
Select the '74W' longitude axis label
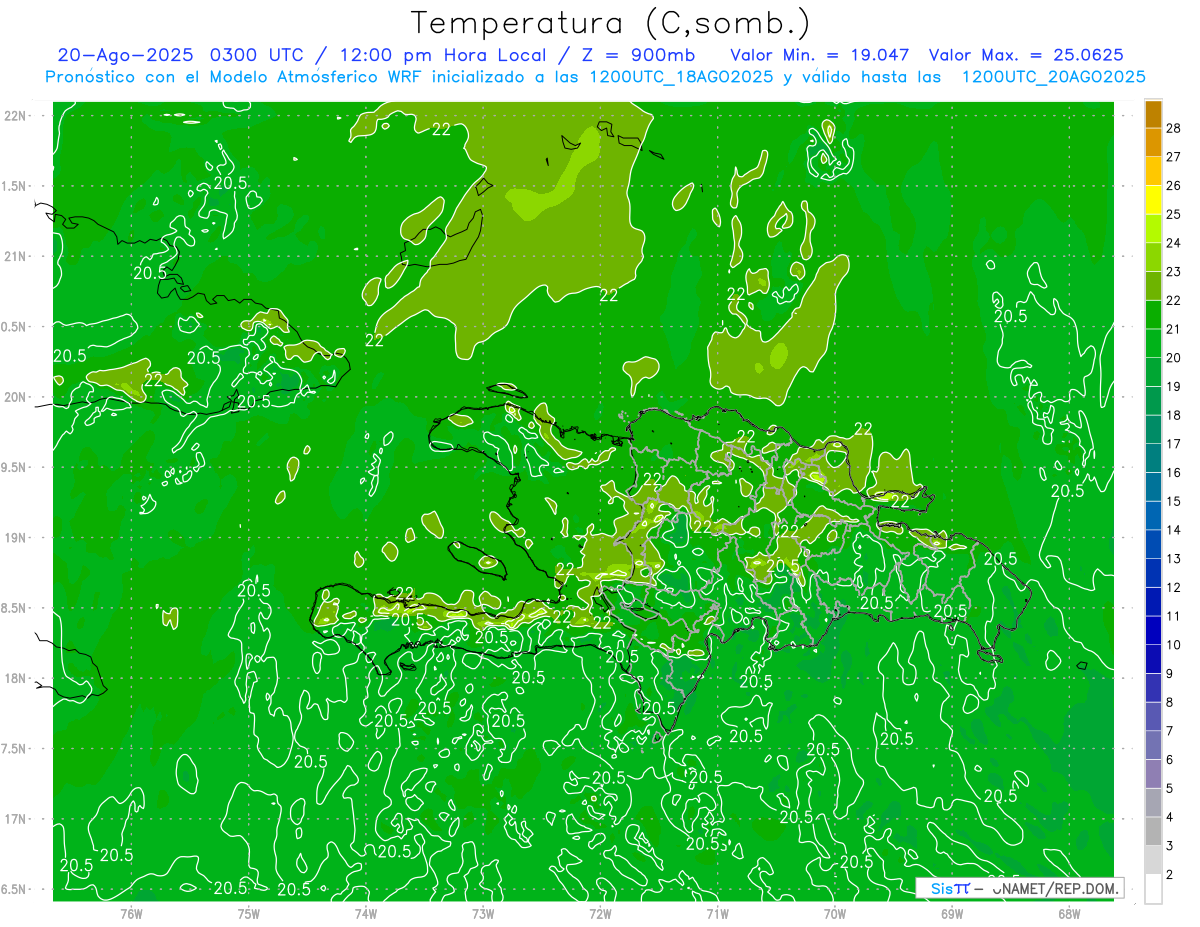point(366,913)
